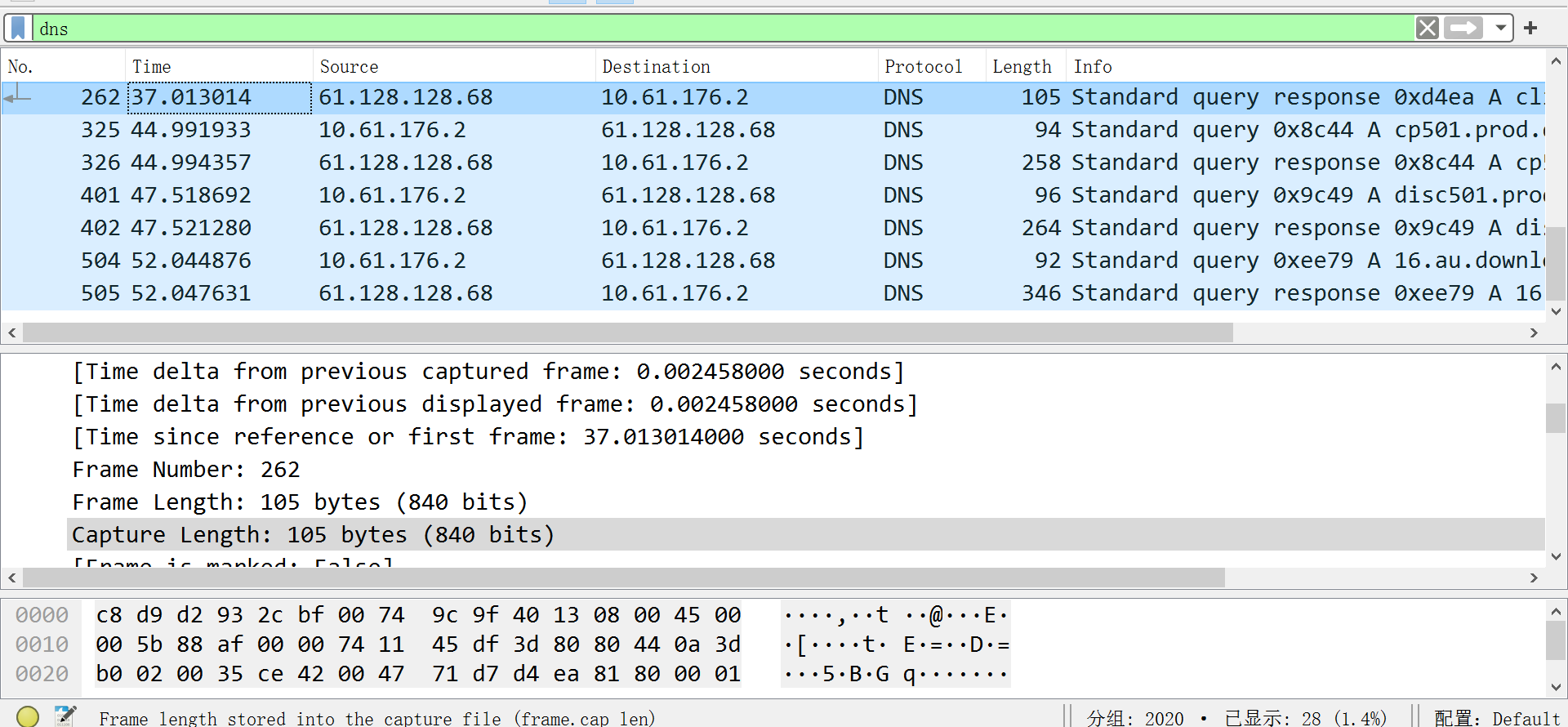Click packet list horizontal scroll left arrow

tap(11, 332)
